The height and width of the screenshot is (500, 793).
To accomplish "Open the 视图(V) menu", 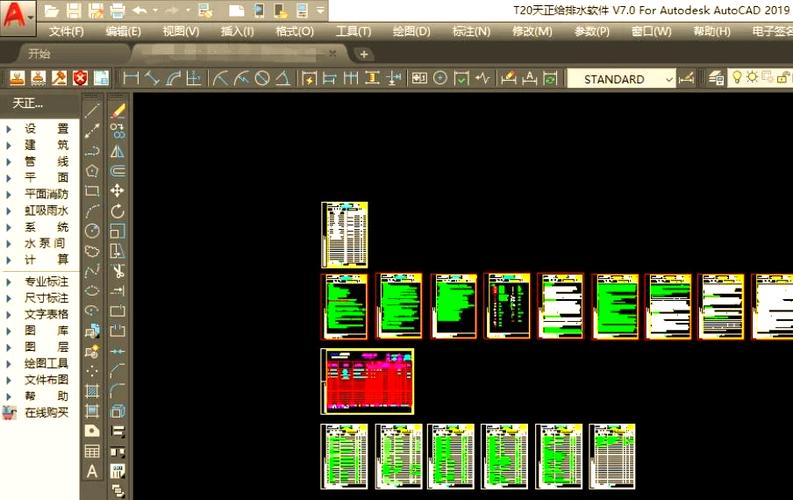I will point(181,31).
